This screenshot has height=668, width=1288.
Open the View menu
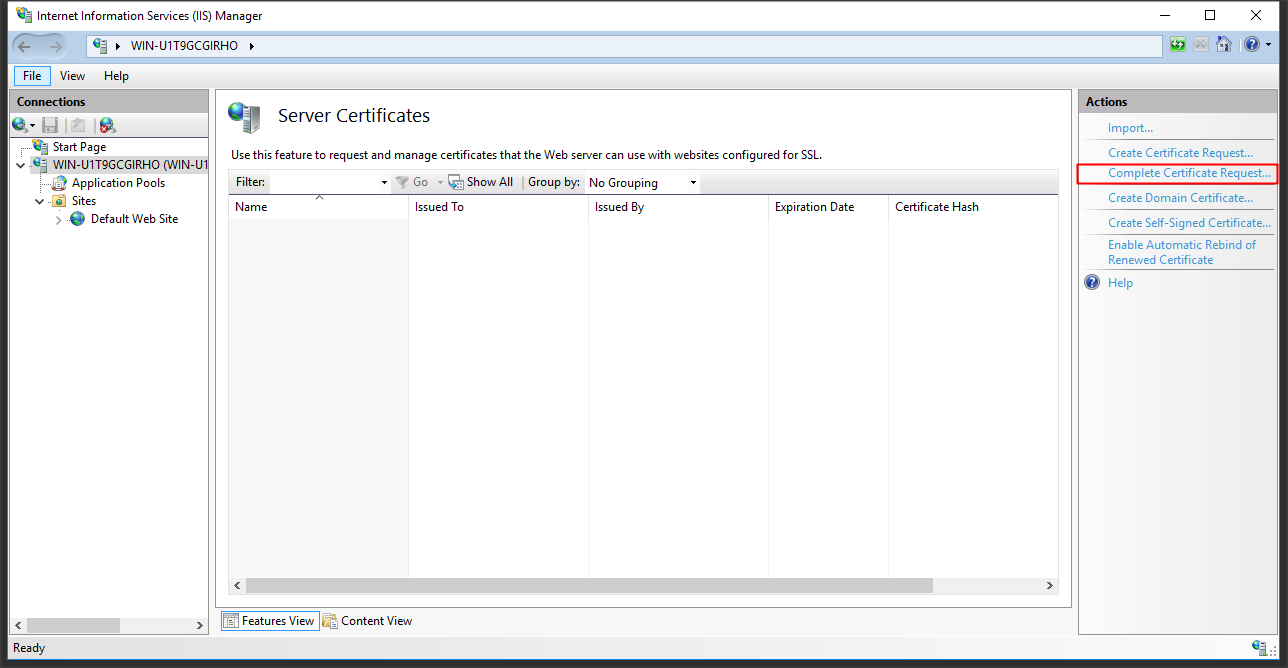[x=72, y=76]
